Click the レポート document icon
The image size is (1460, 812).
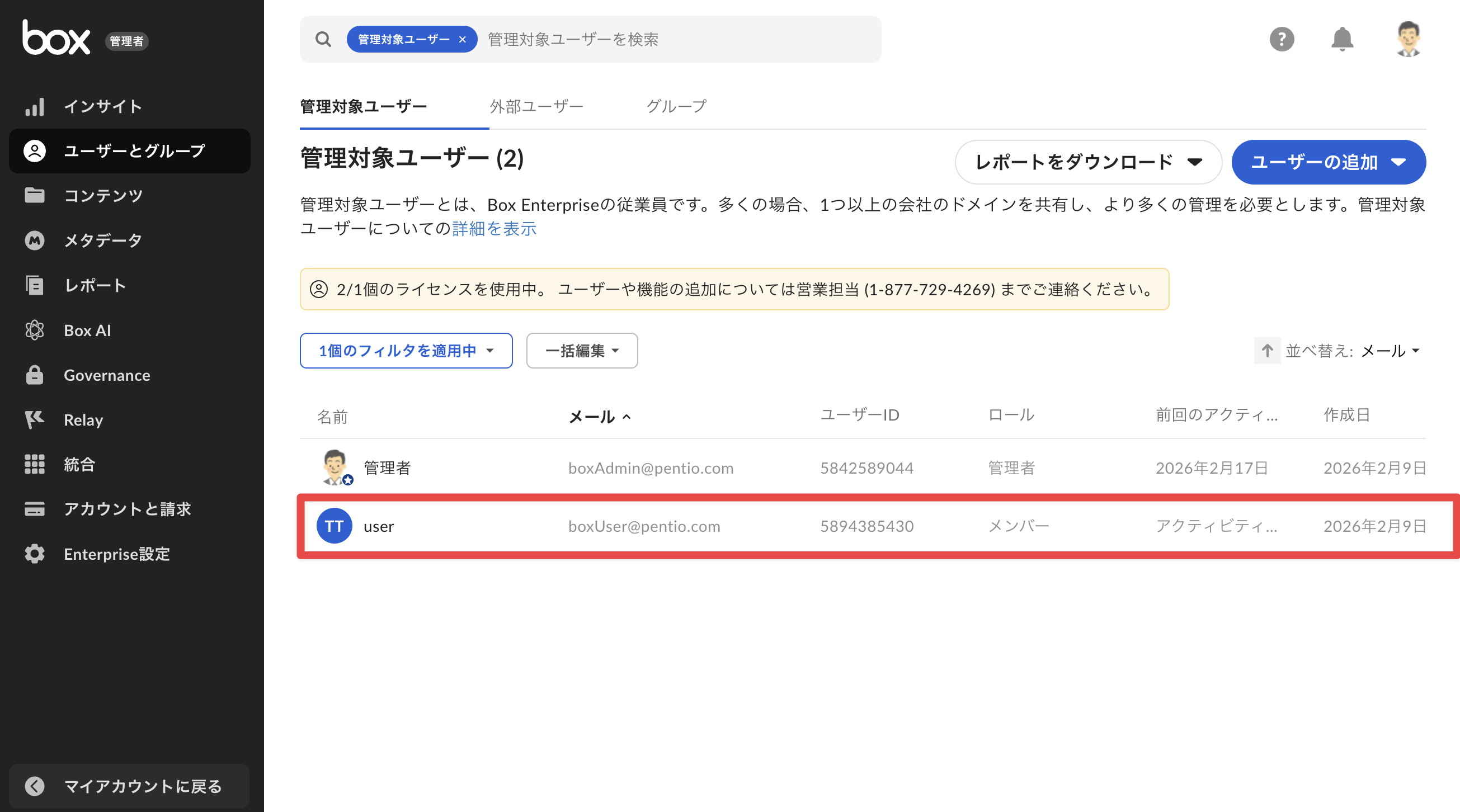coord(35,285)
